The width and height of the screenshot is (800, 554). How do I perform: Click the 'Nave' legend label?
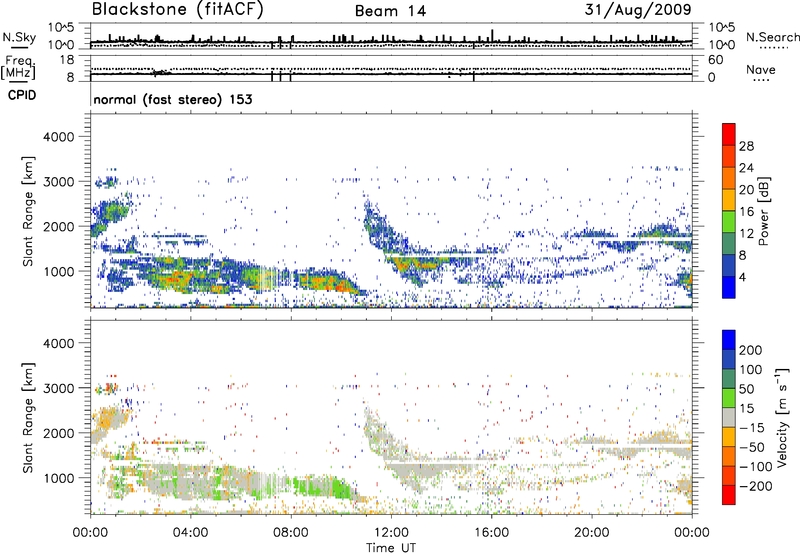tap(761, 70)
